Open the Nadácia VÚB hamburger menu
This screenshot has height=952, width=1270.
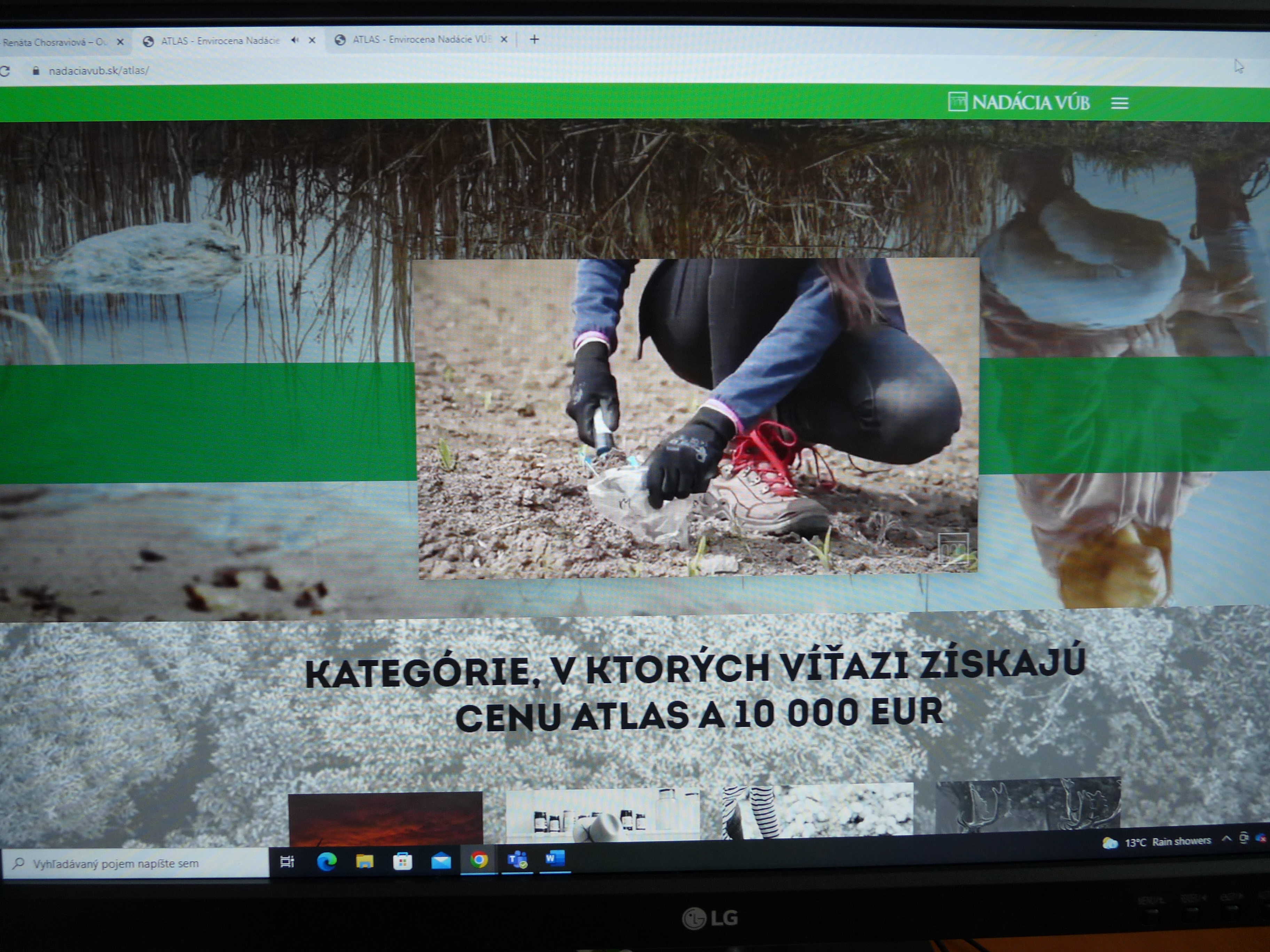click(x=1119, y=103)
